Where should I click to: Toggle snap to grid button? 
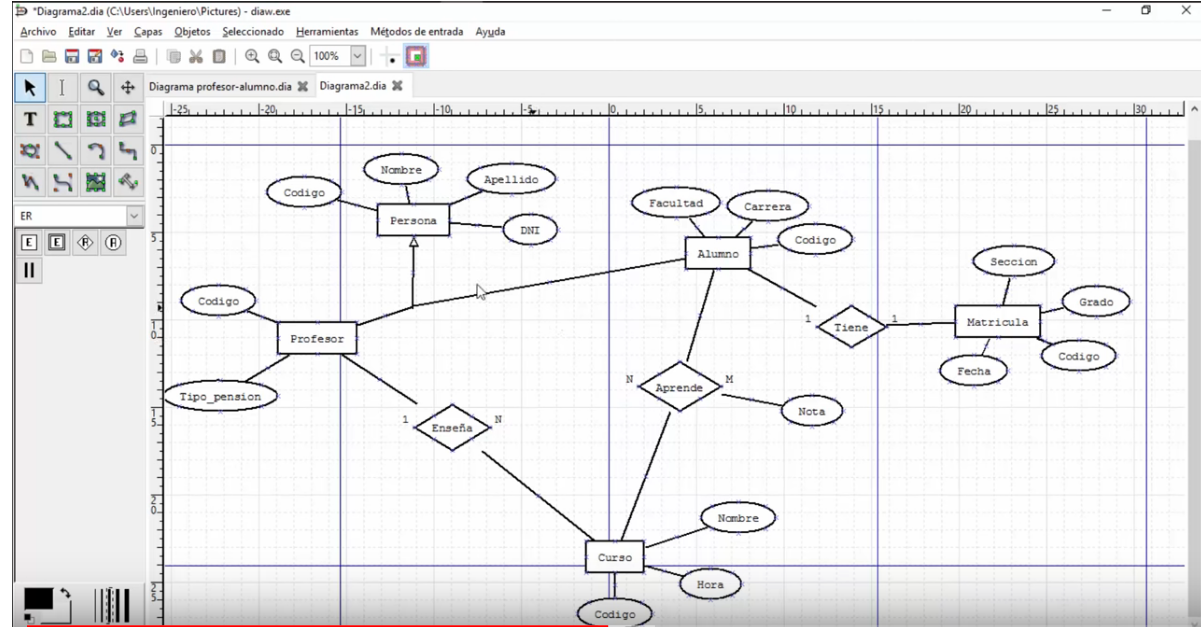point(390,56)
